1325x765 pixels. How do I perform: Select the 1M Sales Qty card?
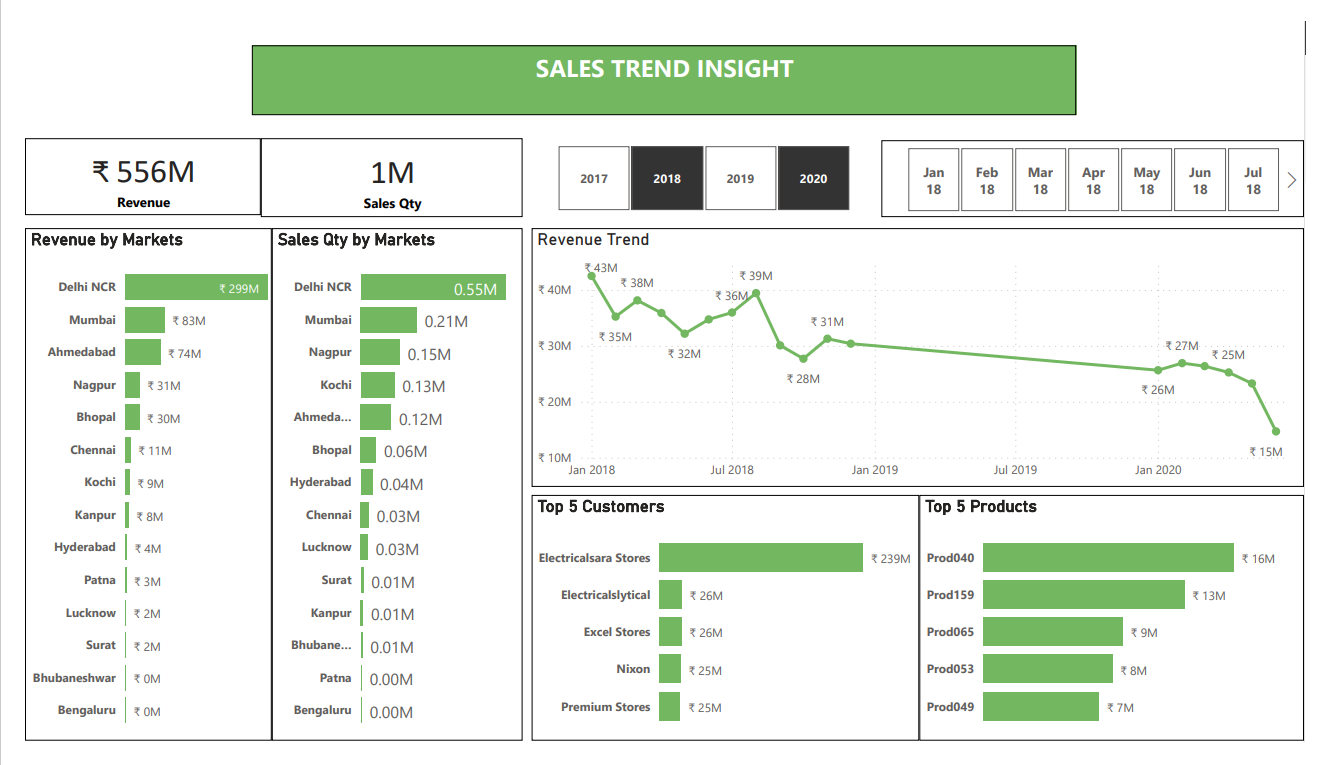[392, 178]
